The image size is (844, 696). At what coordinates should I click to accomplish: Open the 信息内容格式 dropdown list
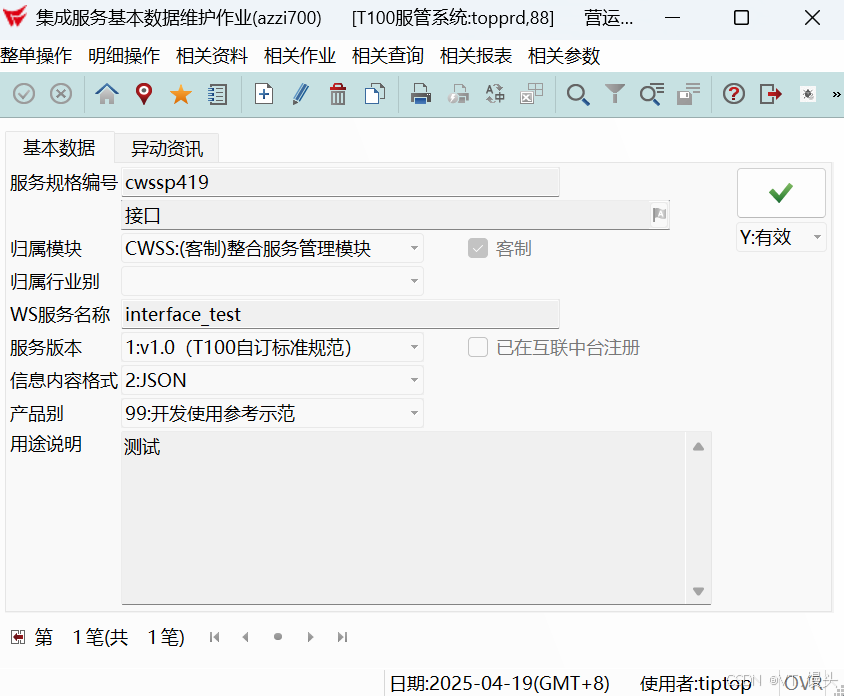413,380
